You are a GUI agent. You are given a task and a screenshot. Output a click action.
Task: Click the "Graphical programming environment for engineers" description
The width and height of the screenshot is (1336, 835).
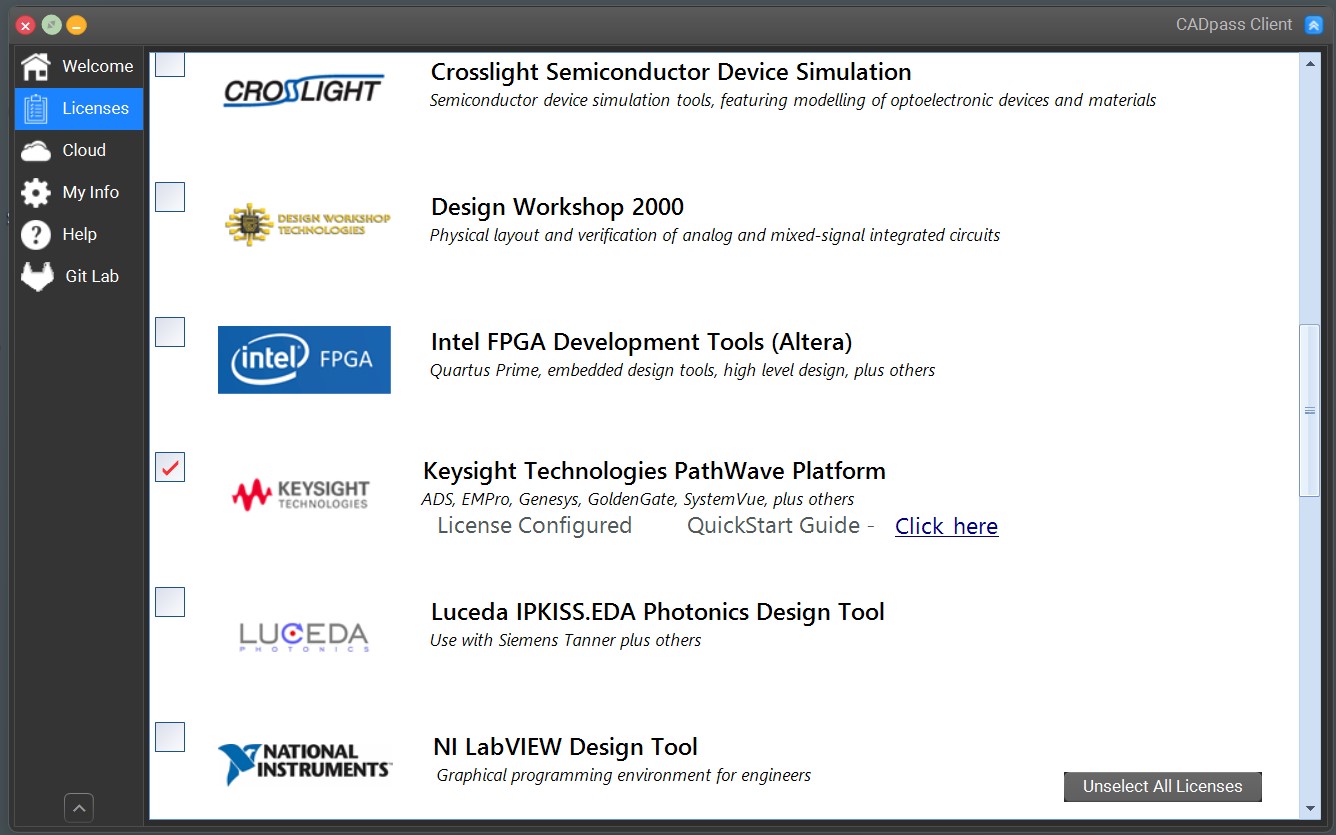tap(624, 775)
